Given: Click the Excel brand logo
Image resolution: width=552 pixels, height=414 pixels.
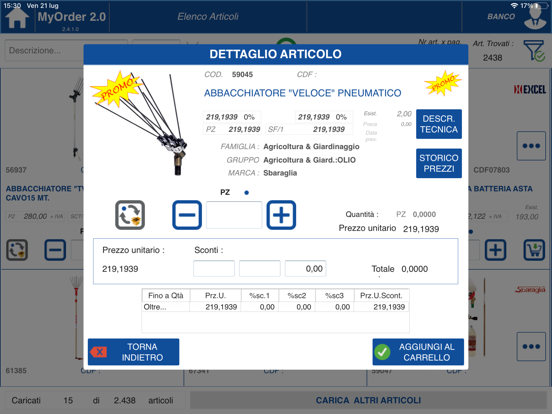Looking at the screenshot, I should tap(529, 89).
